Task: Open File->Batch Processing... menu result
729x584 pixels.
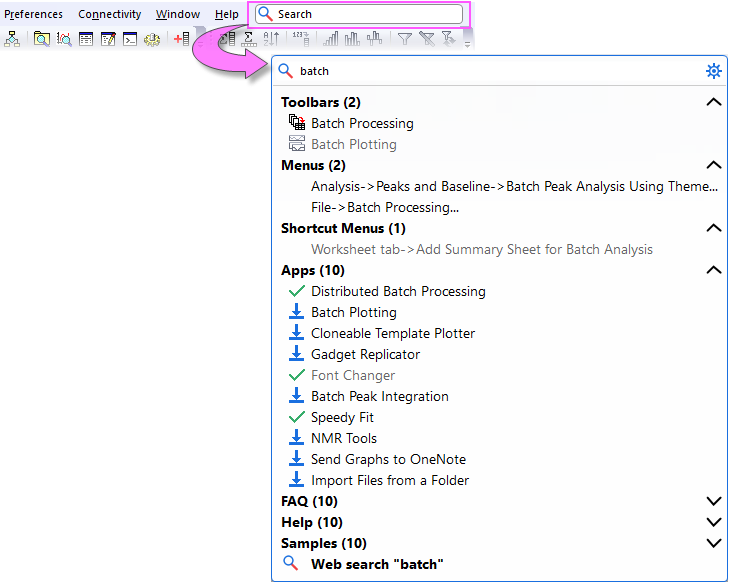Action: pyautogui.click(x=385, y=207)
